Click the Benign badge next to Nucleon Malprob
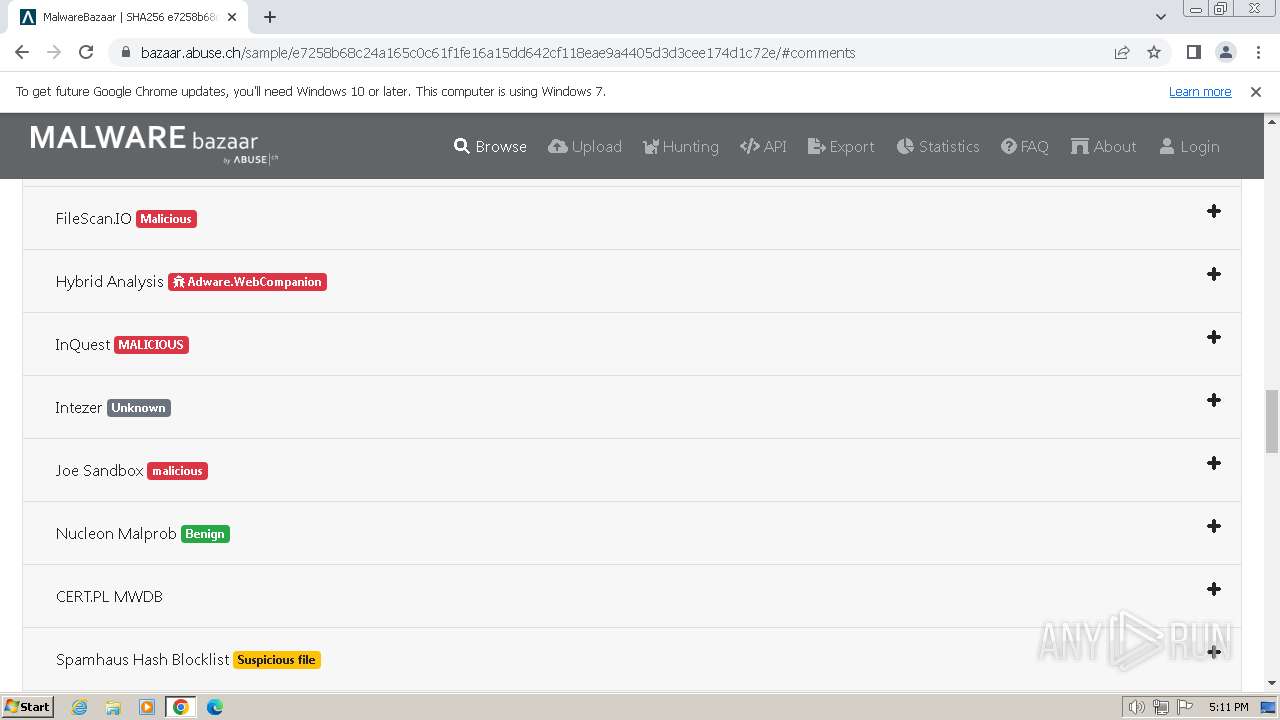 (x=205, y=534)
